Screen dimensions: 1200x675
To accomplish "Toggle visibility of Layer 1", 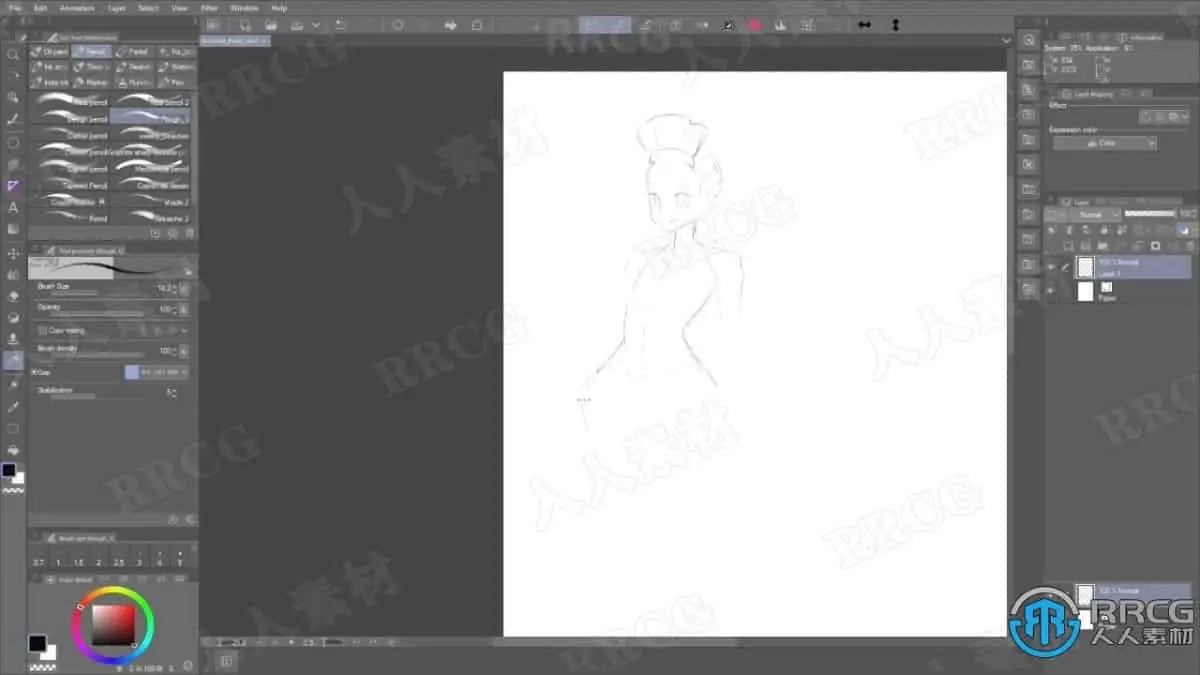I will click(1051, 267).
